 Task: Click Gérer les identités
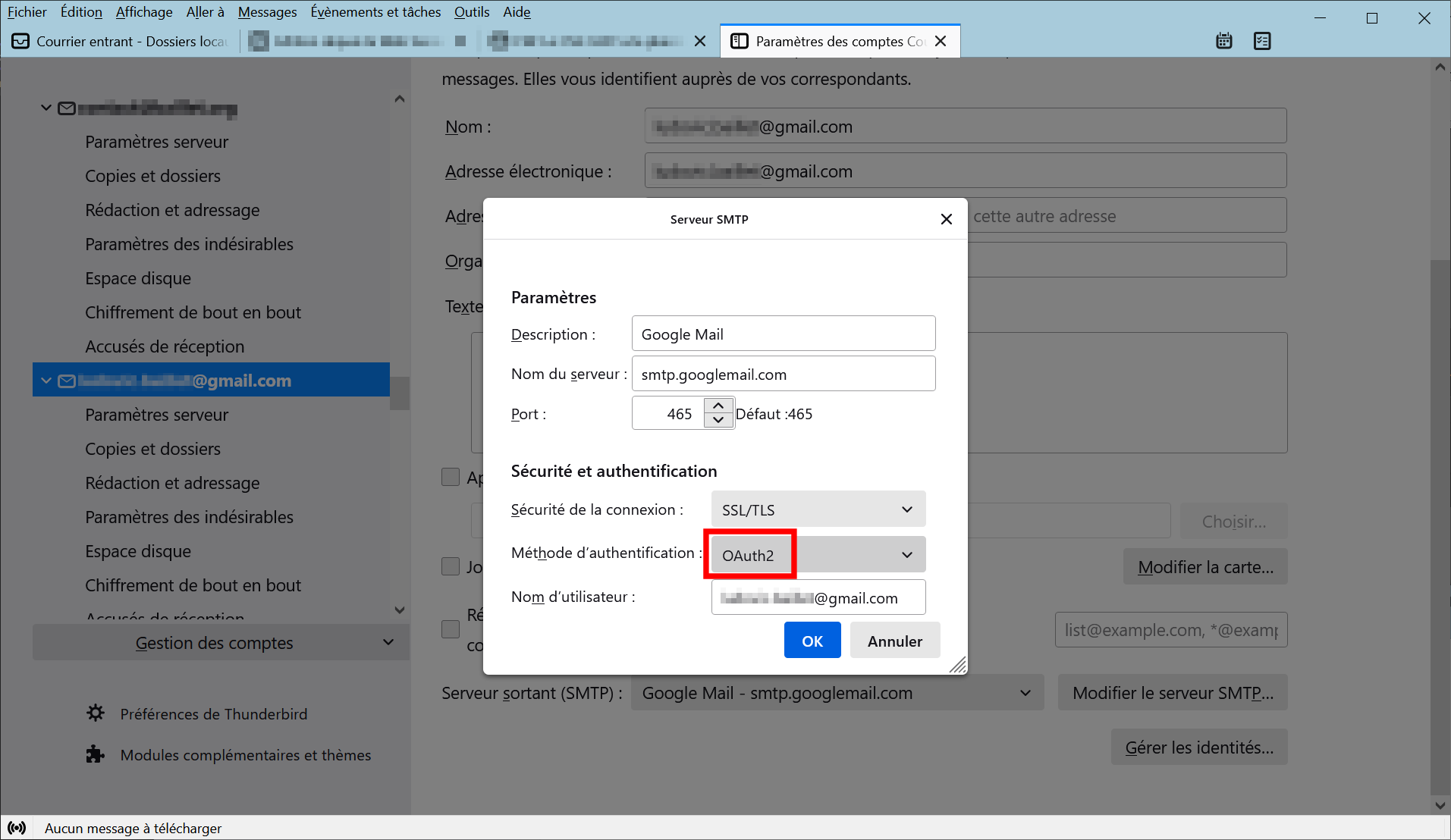pyautogui.click(x=1198, y=747)
